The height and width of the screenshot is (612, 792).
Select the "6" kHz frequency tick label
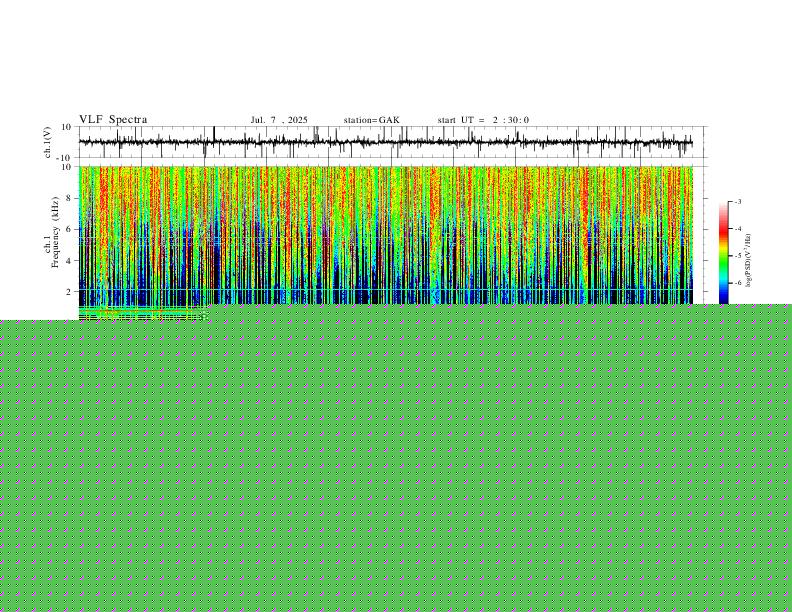tap(69, 229)
